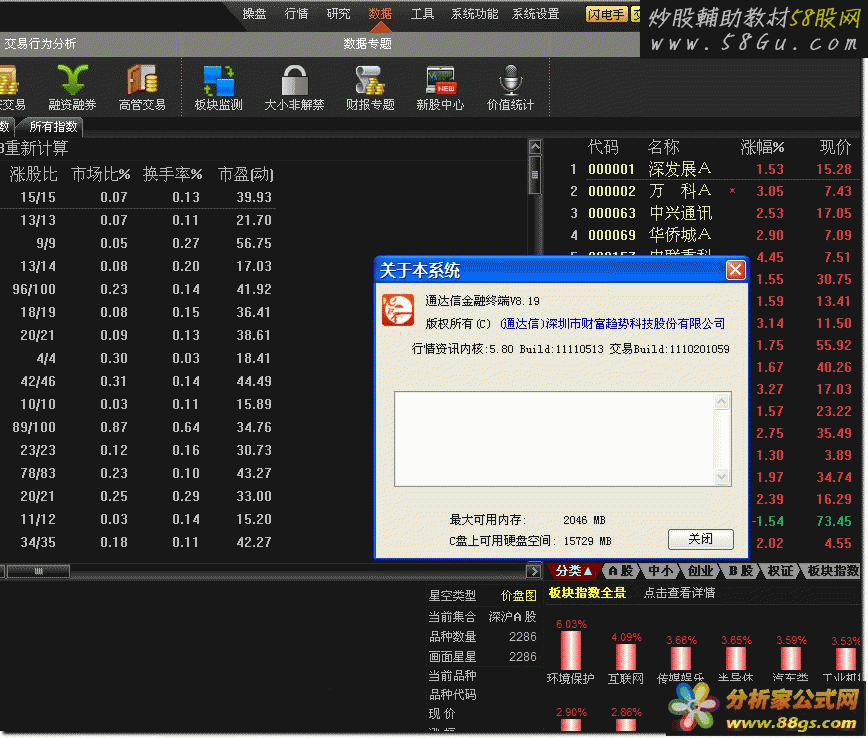The height and width of the screenshot is (738, 868).
Task: Open the 价值统计 microphone icon
Action: click(x=510, y=87)
